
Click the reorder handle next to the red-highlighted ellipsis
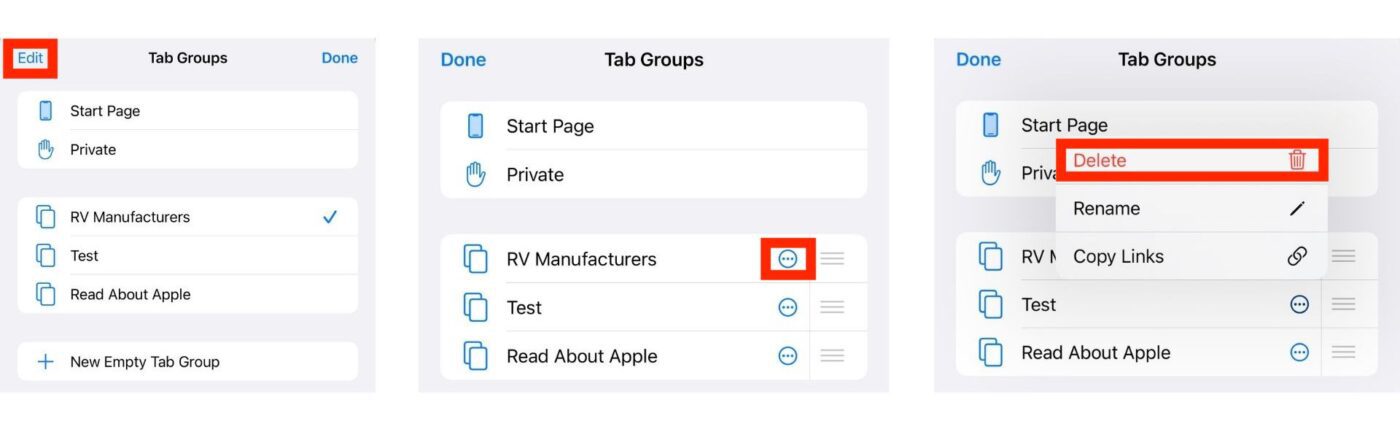tap(832, 259)
